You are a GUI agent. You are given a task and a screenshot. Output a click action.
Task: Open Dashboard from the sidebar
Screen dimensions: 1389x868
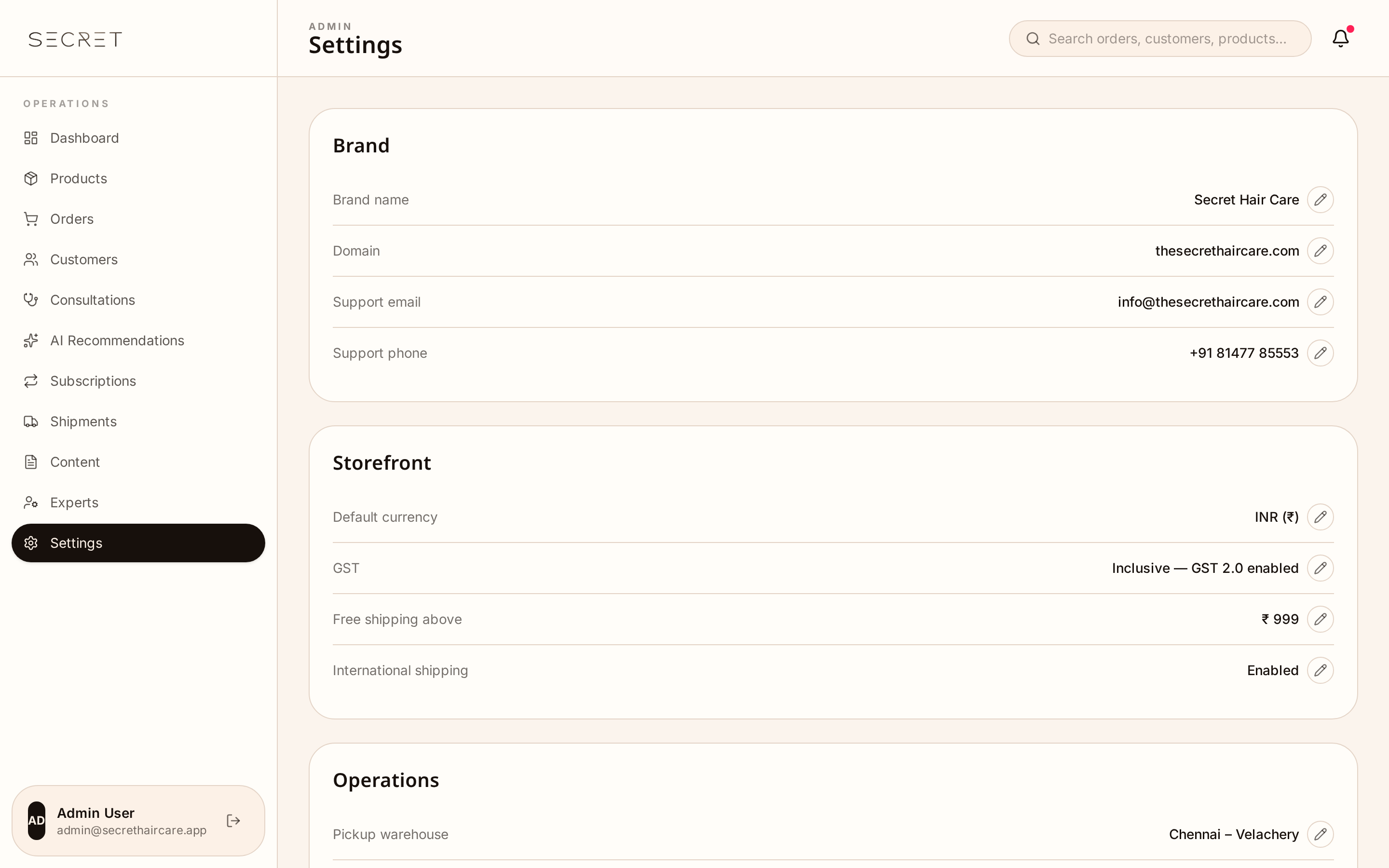(138, 138)
